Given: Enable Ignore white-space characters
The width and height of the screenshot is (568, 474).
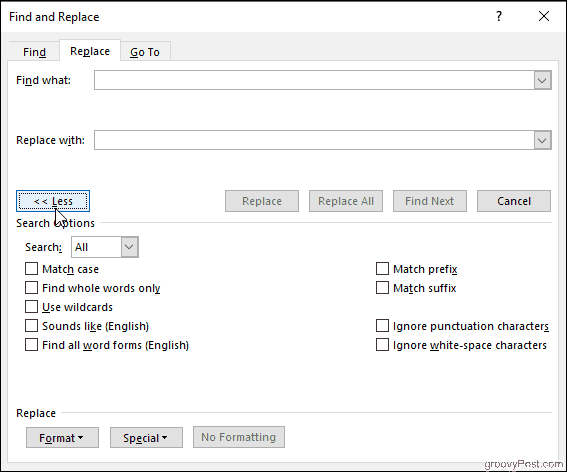Looking at the screenshot, I should [x=382, y=345].
